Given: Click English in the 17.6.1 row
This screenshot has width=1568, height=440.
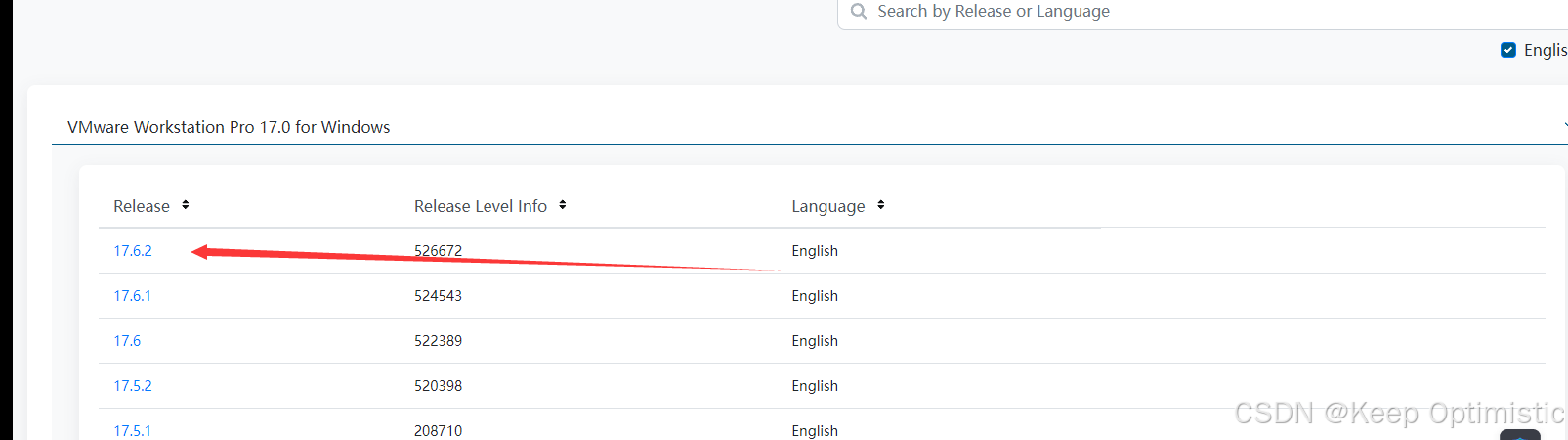Looking at the screenshot, I should (815, 296).
